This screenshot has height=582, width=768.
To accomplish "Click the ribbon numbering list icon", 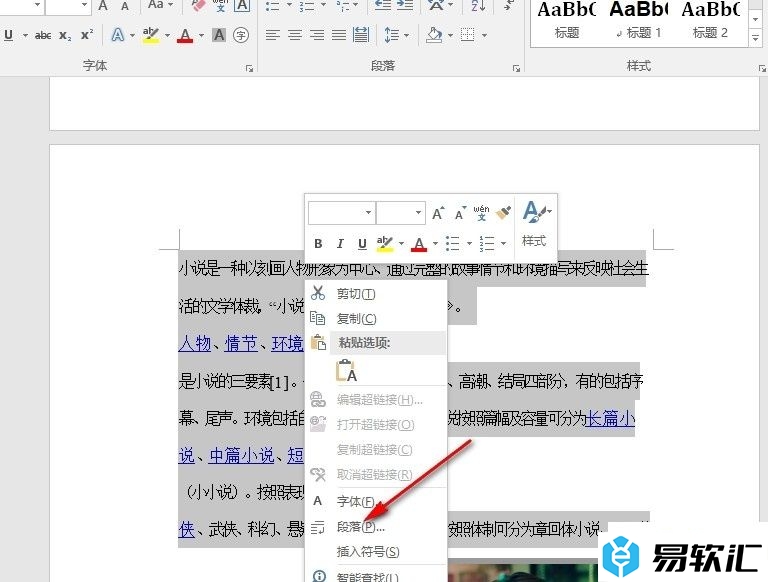I will click(x=307, y=6).
